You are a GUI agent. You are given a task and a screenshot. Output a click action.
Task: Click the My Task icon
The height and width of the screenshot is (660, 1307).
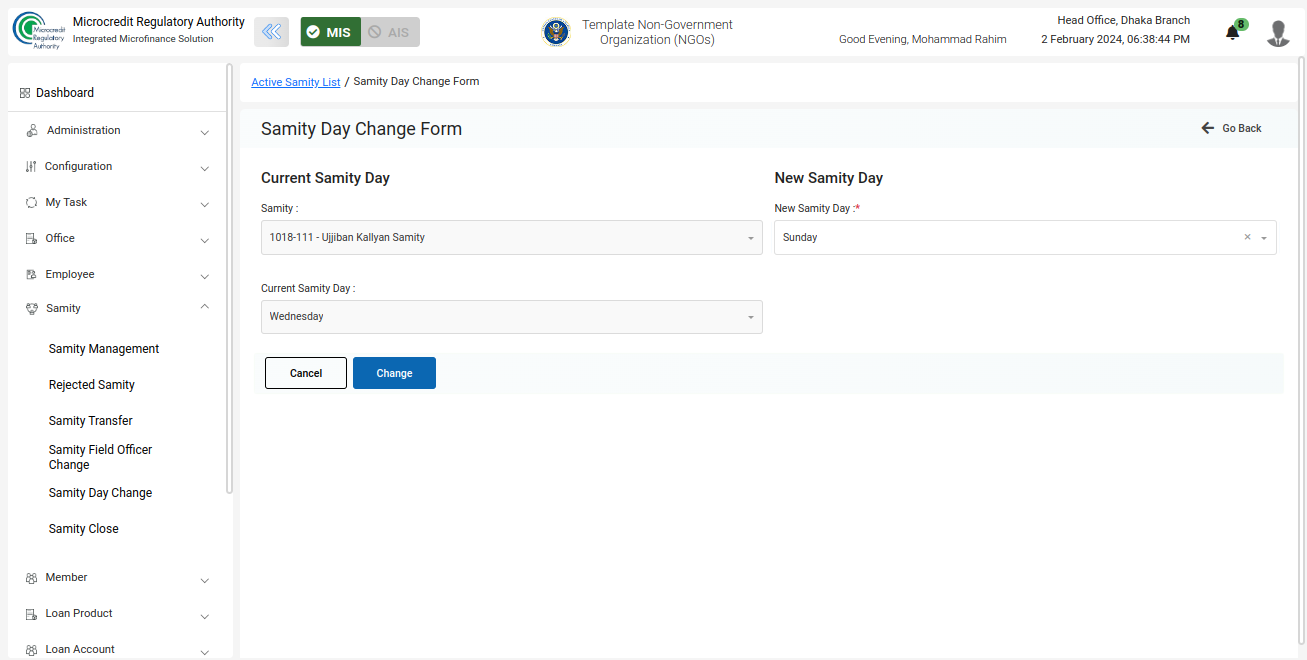coord(31,203)
